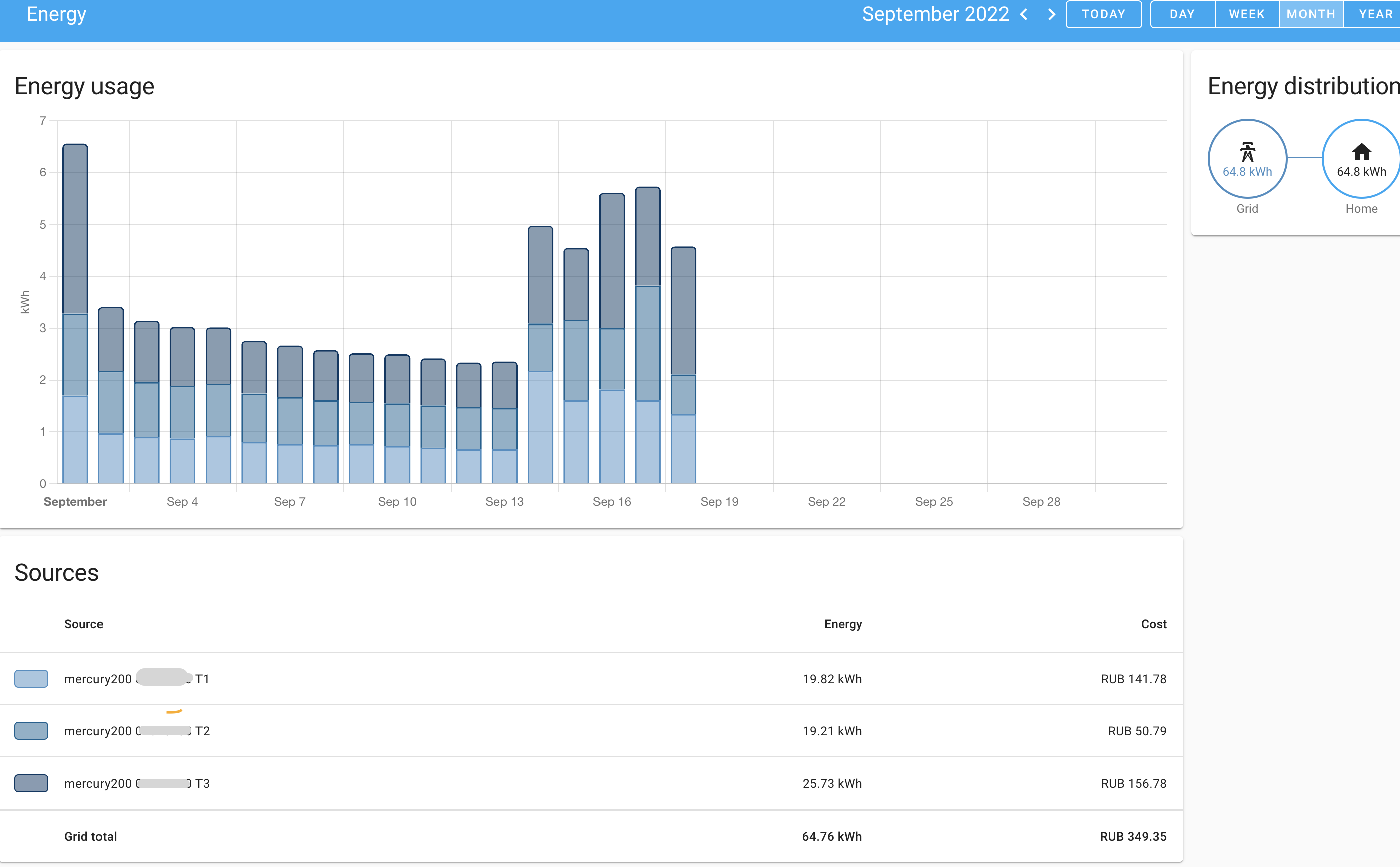Click the Cost column header
1400x867 pixels.
coord(1153,624)
